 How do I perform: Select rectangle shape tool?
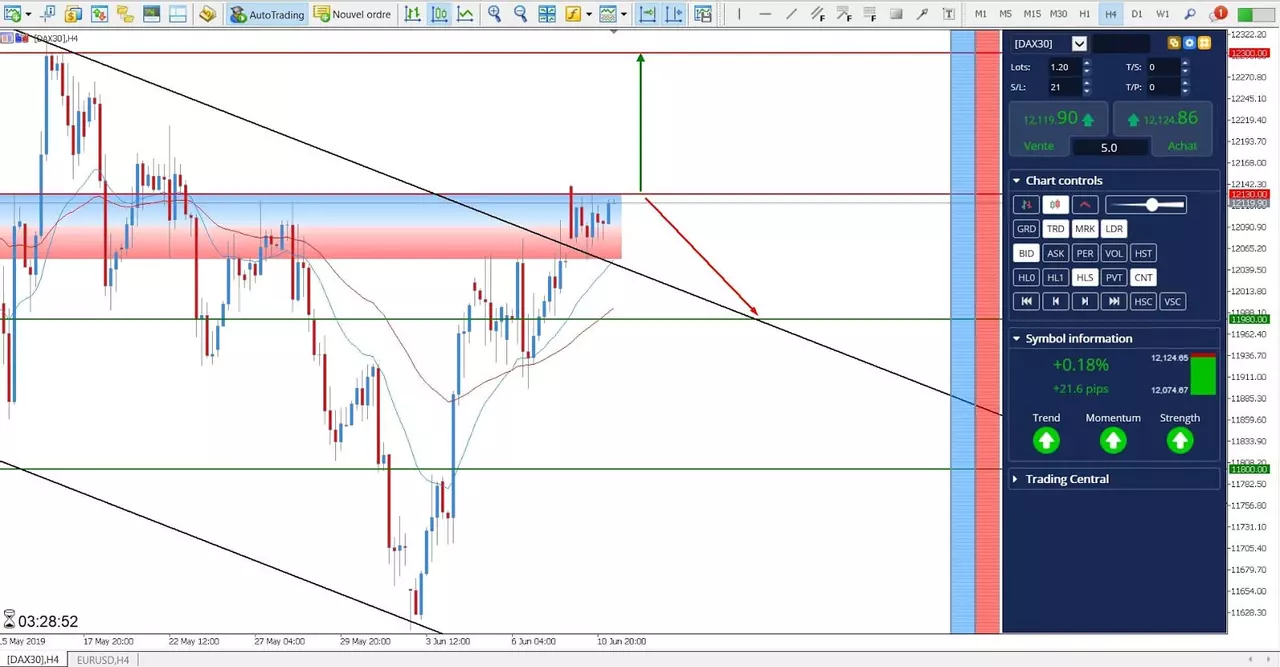coord(895,14)
